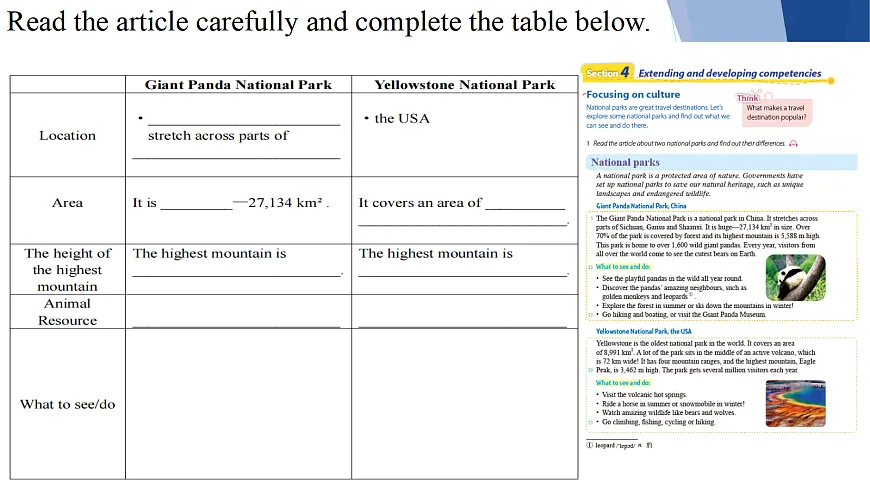Image resolution: width=870 pixels, height=489 pixels.
Task: Click the What to see/do row label
Action: click(67, 404)
